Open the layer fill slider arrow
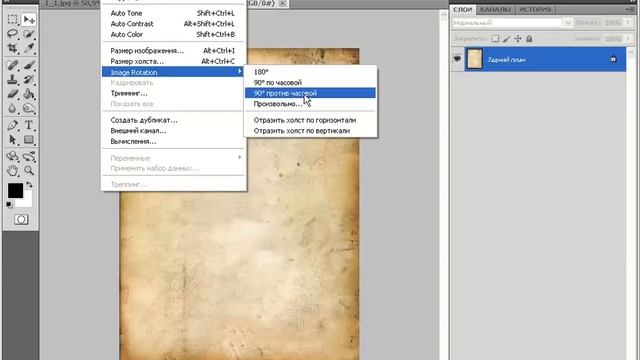This screenshot has height=360, width=640. click(x=628, y=39)
